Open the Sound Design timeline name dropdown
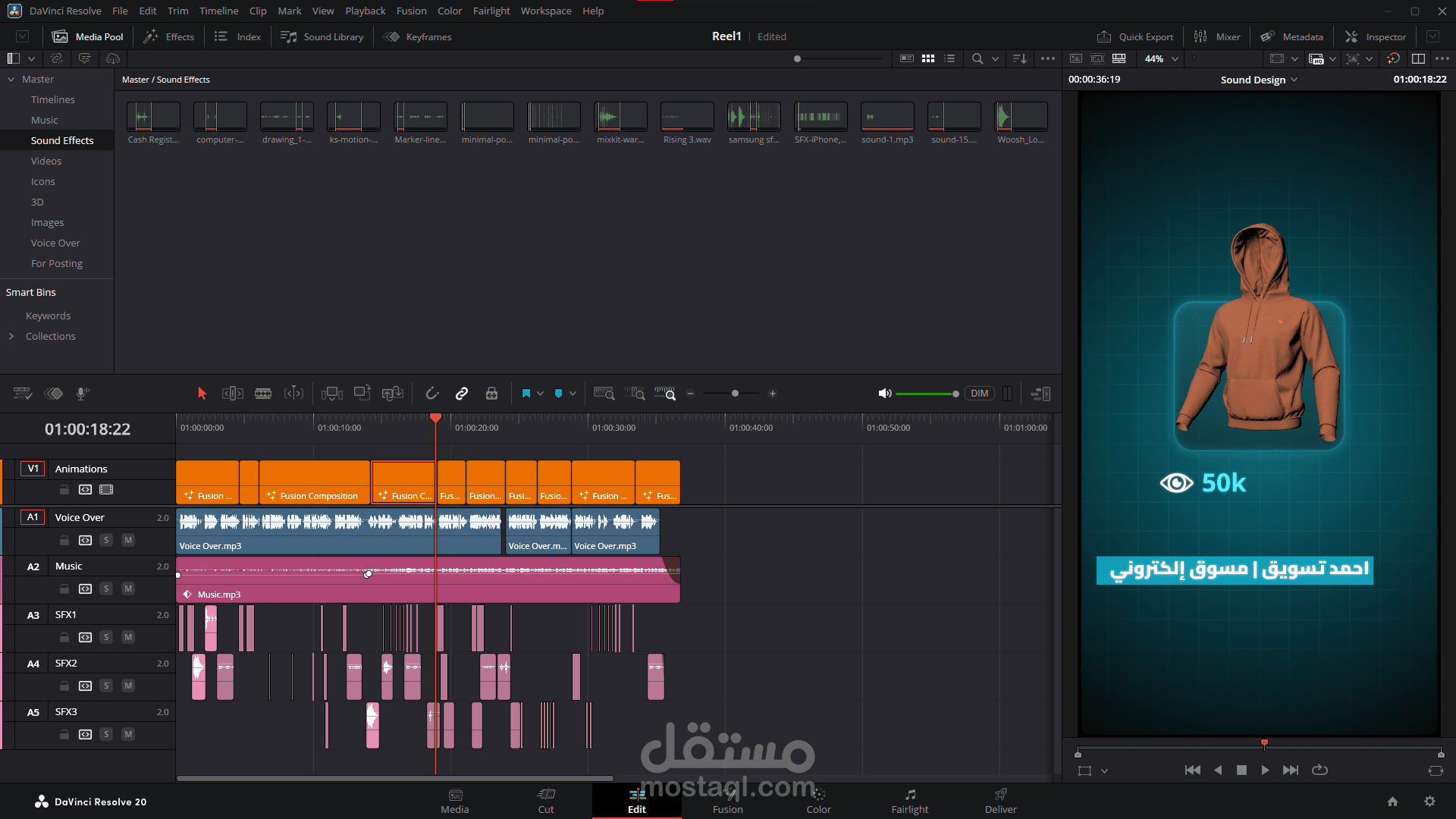 tap(1294, 80)
